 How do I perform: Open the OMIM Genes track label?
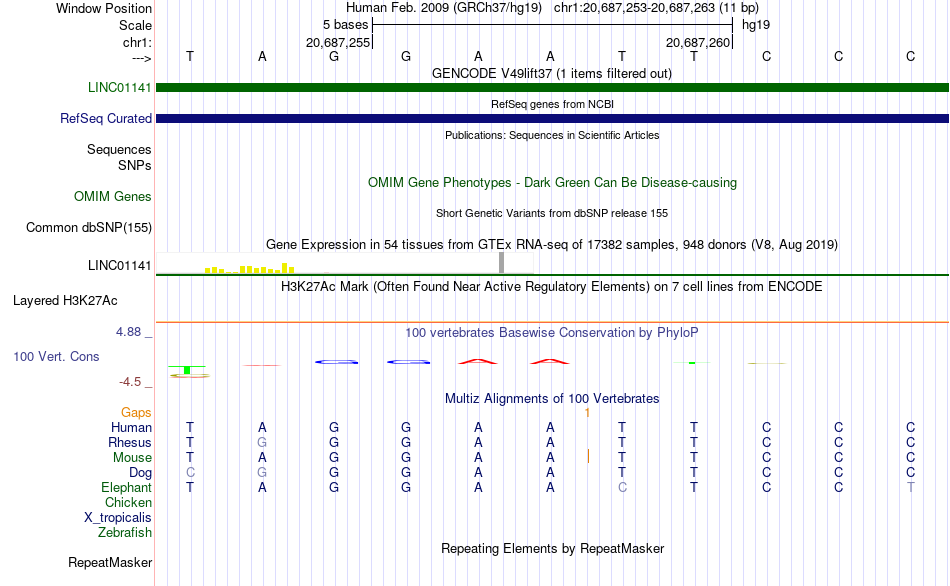112,196
